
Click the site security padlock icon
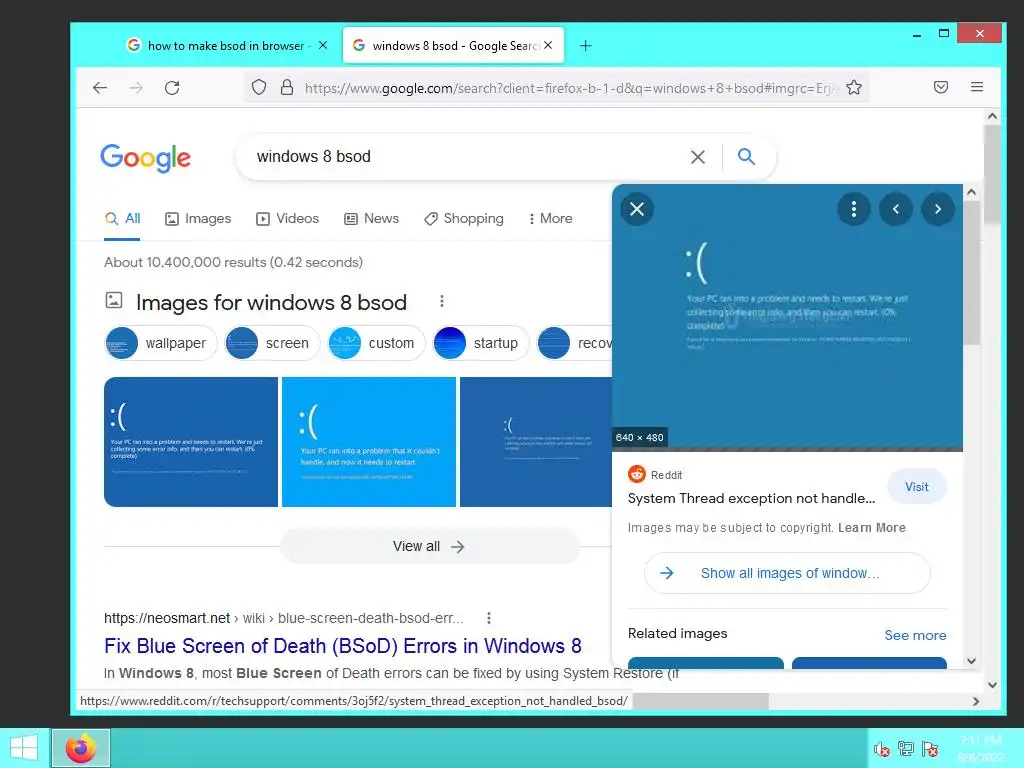pos(287,88)
